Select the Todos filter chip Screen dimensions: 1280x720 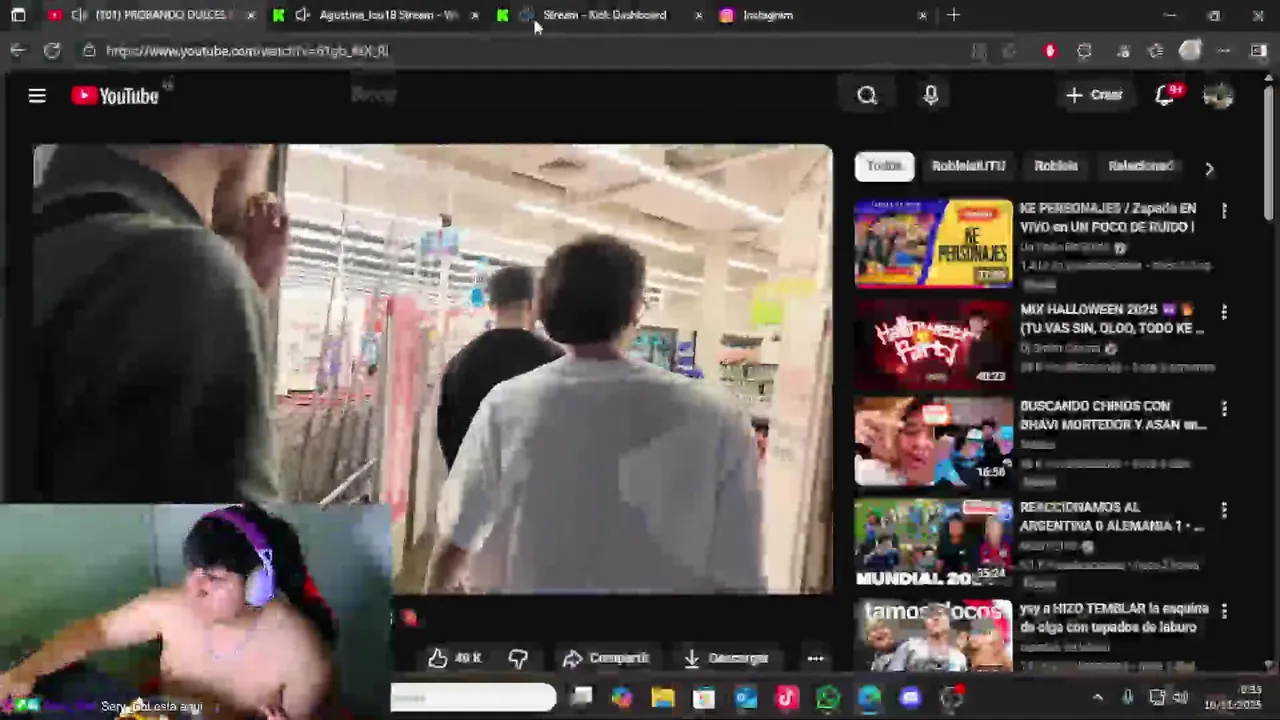click(x=884, y=167)
